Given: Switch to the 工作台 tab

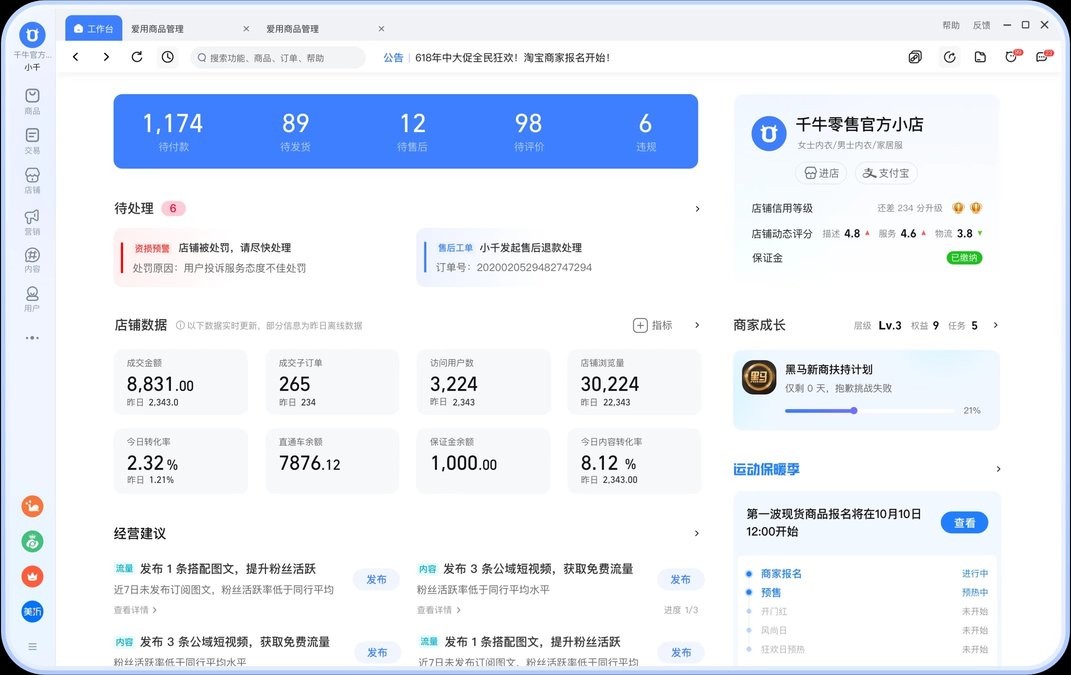Looking at the screenshot, I should (93, 28).
